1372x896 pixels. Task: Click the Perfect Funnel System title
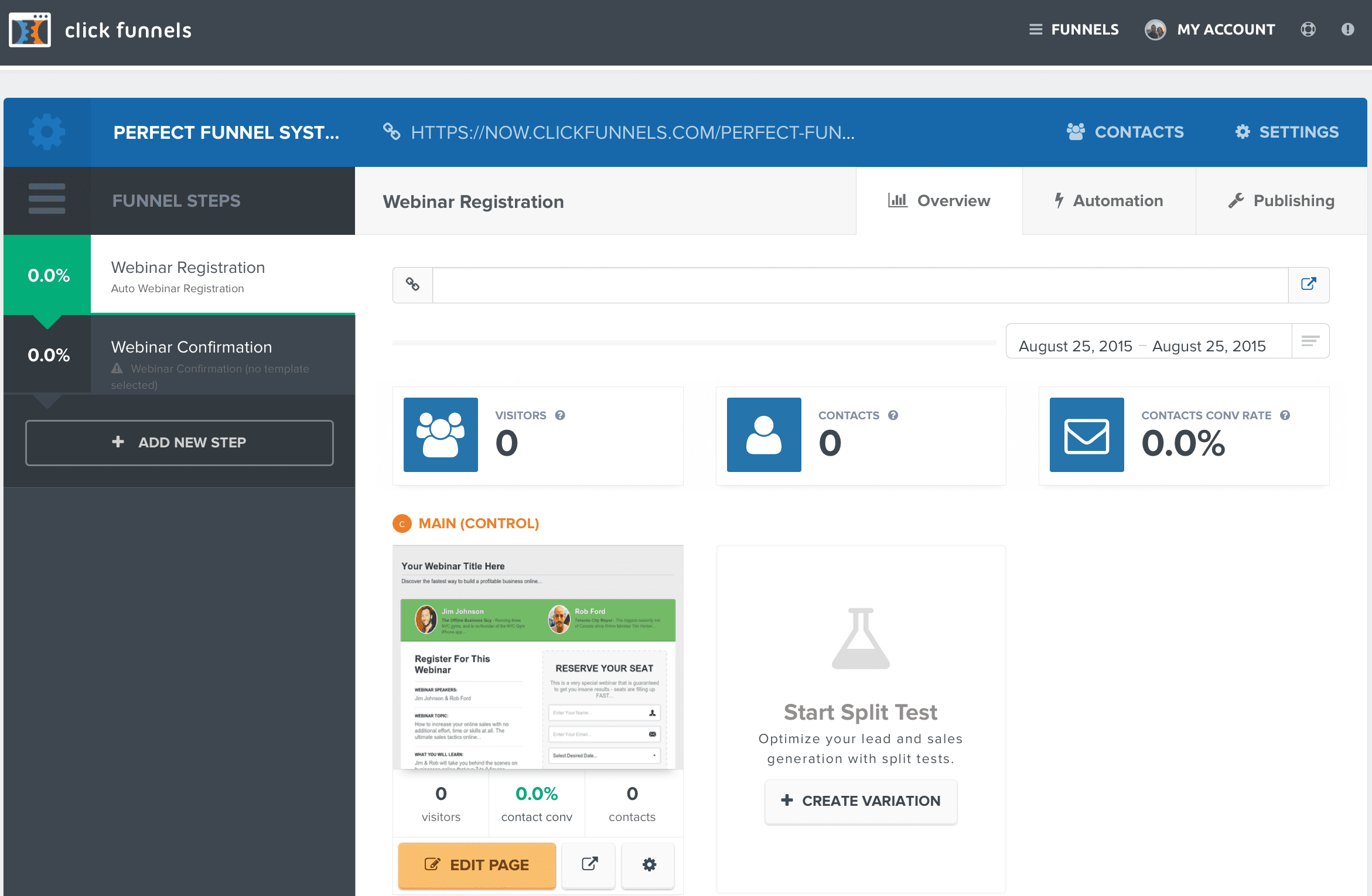coord(226,132)
